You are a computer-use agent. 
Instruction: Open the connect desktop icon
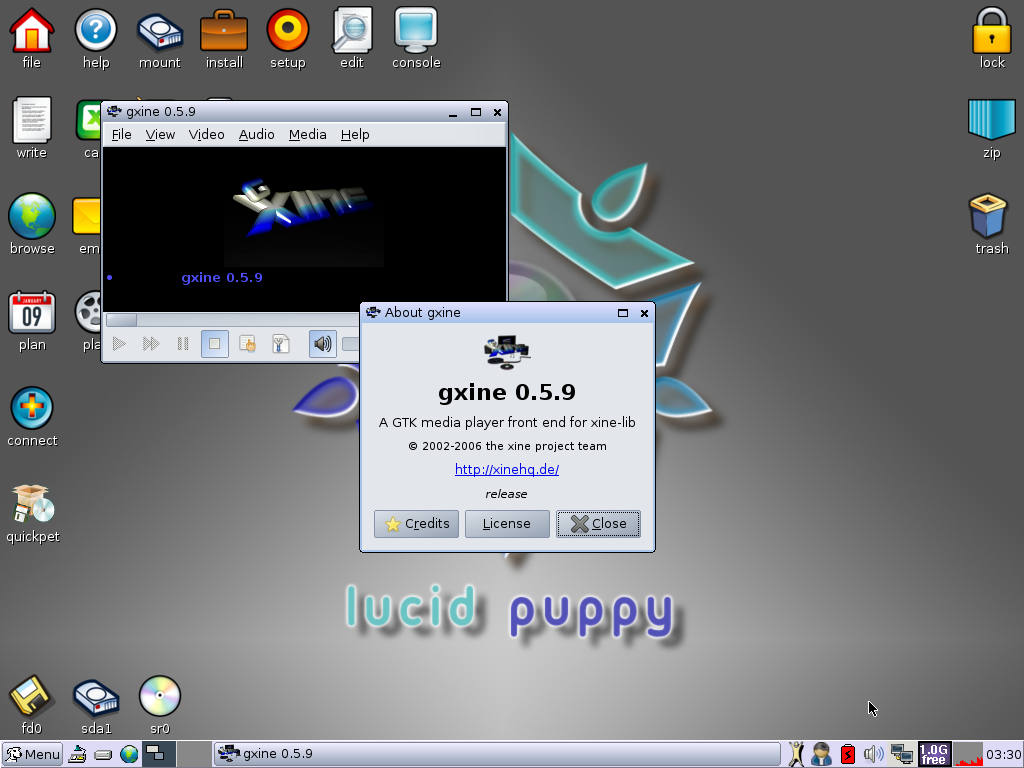[x=31, y=417]
